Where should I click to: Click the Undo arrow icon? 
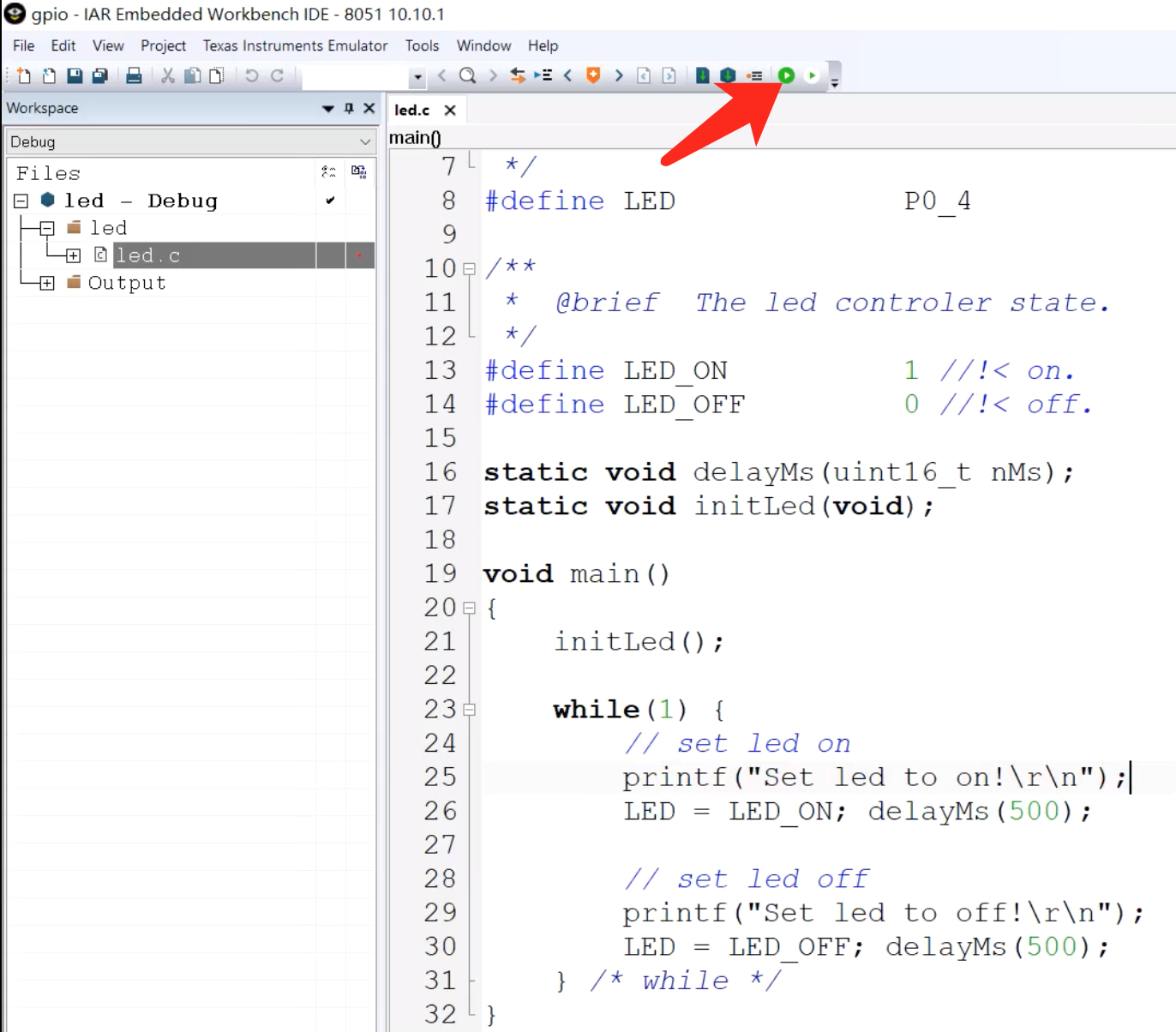pyautogui.click(x=251, y=75)
